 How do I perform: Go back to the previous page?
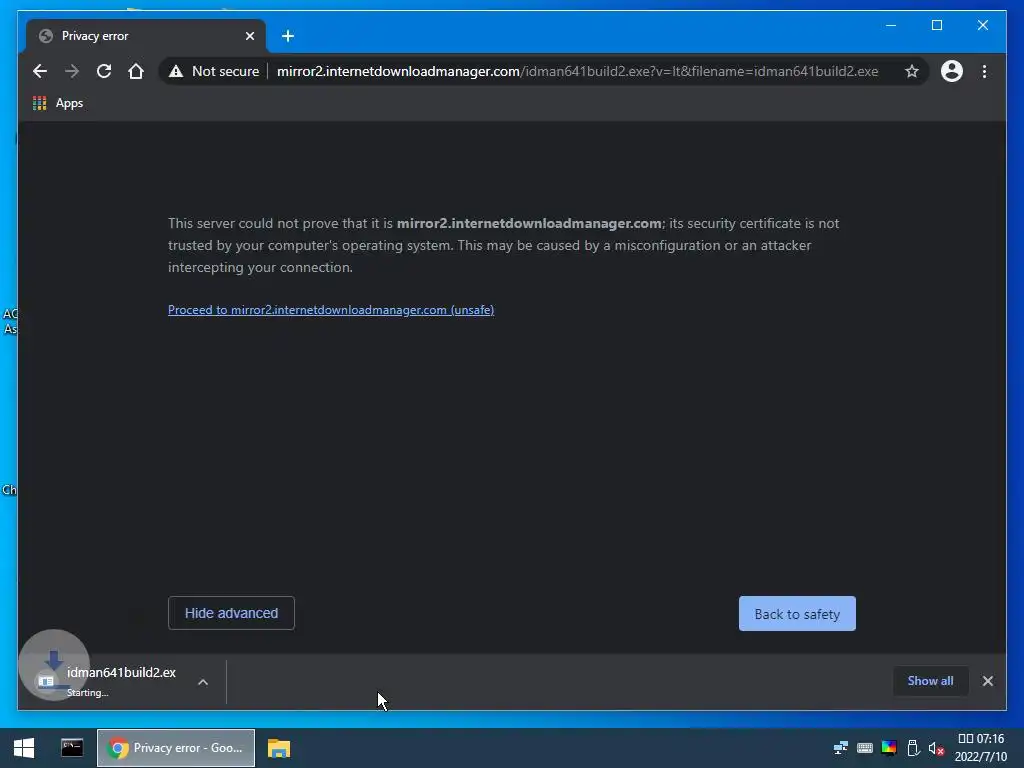[x=40, y=71]
